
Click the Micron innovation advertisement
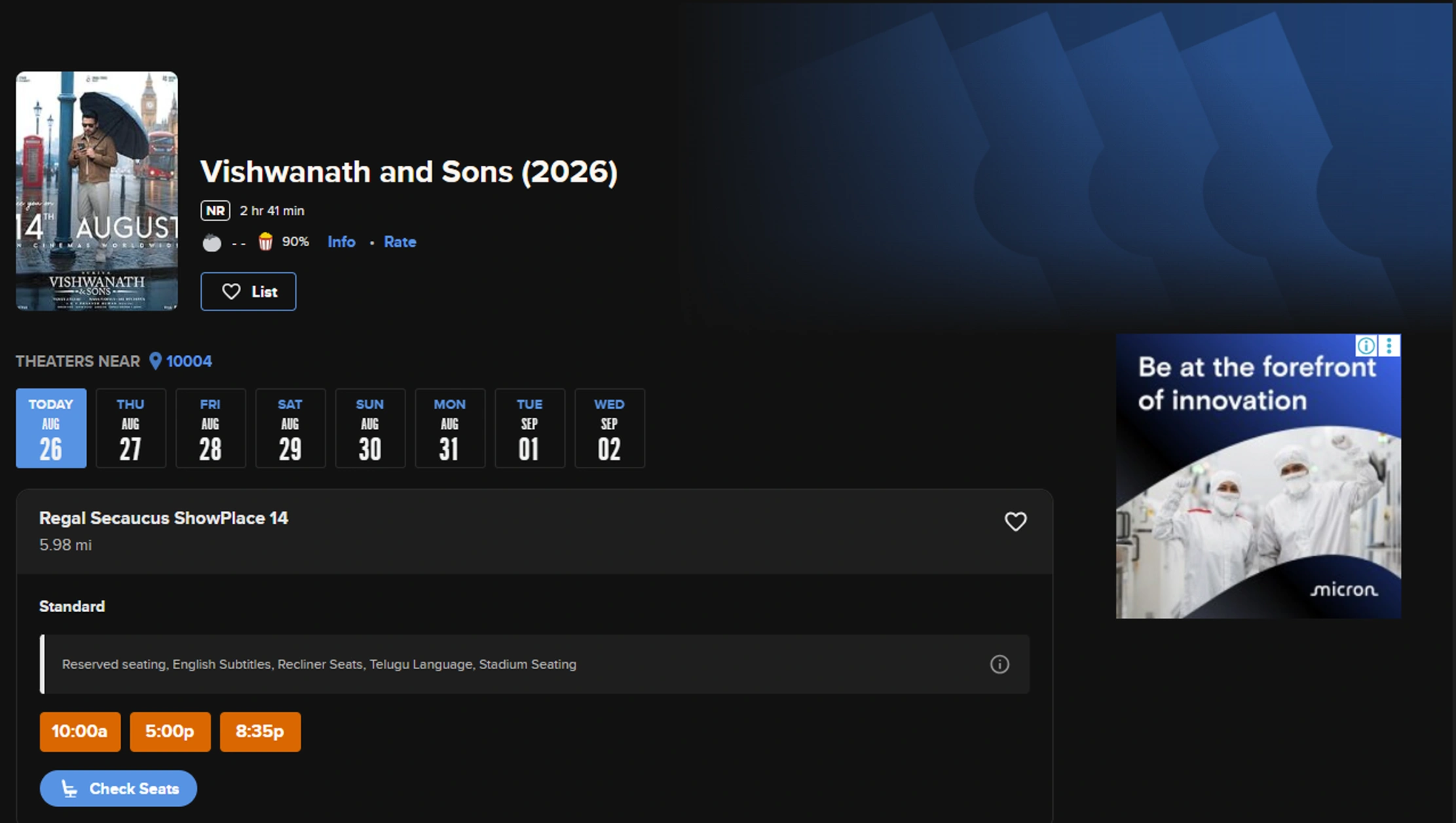click(1258, 476)
